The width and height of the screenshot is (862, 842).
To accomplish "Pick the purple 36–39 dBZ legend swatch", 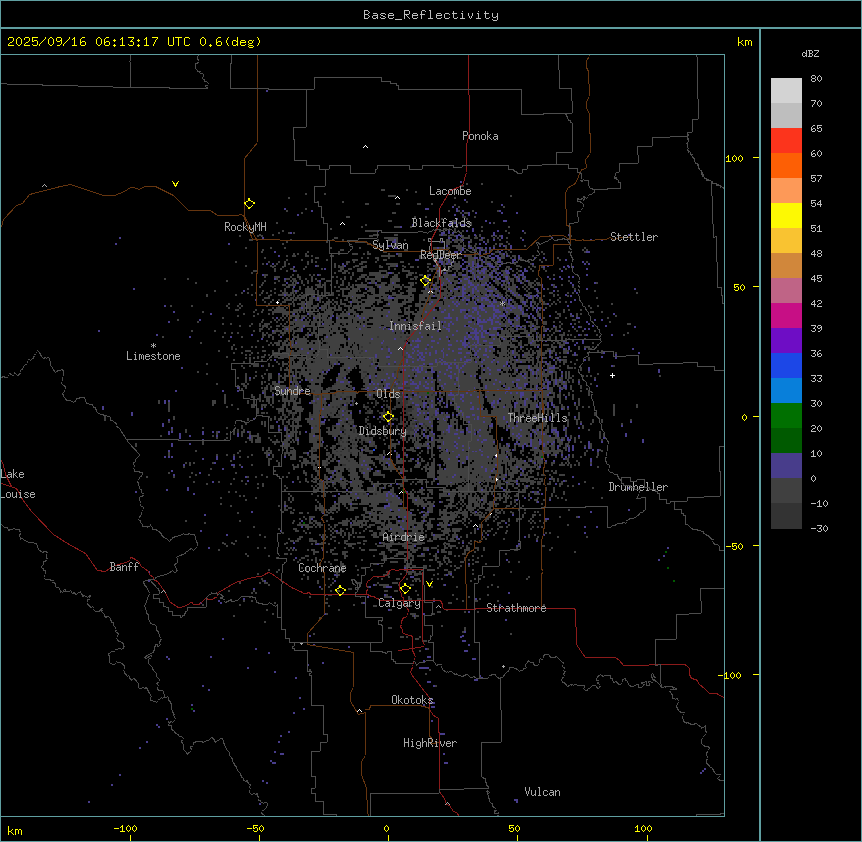I will coord(786,341).
